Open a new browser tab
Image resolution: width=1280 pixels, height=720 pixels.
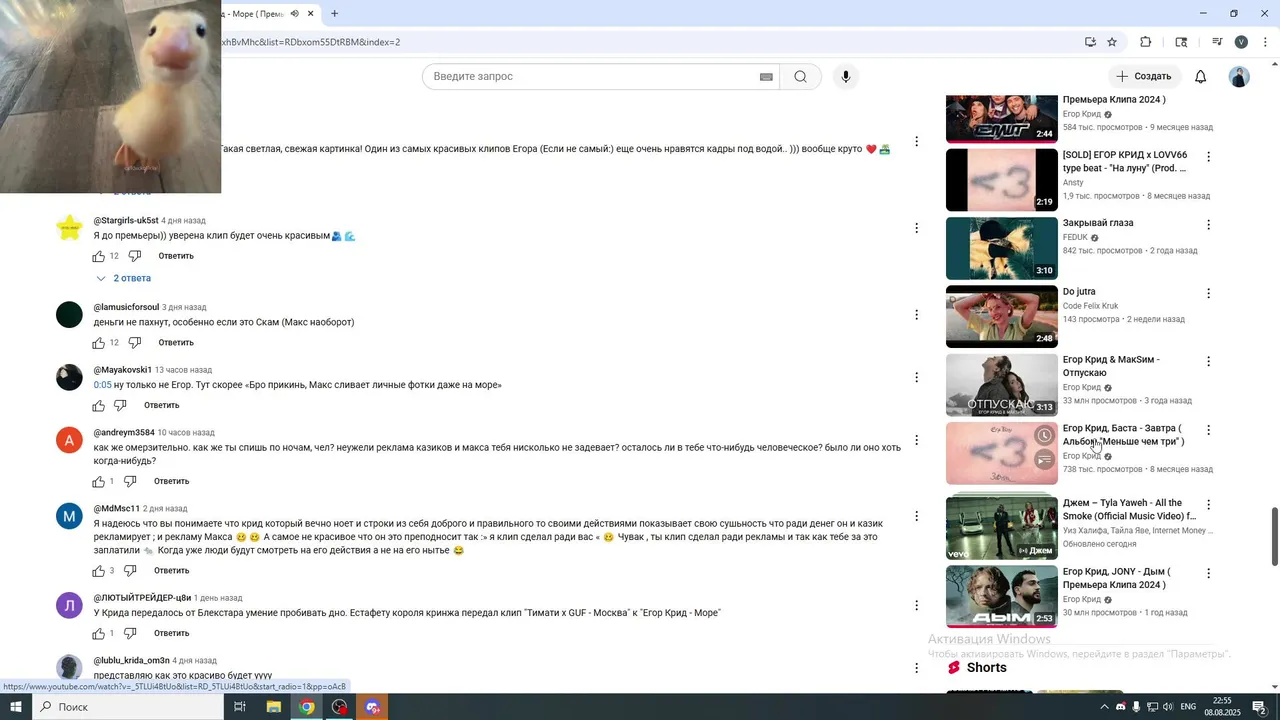click(334, 14)
